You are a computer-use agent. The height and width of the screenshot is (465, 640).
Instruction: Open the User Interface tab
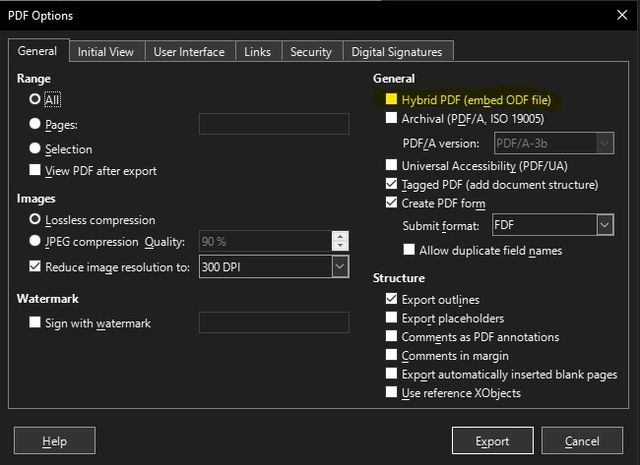pos(189,52)
